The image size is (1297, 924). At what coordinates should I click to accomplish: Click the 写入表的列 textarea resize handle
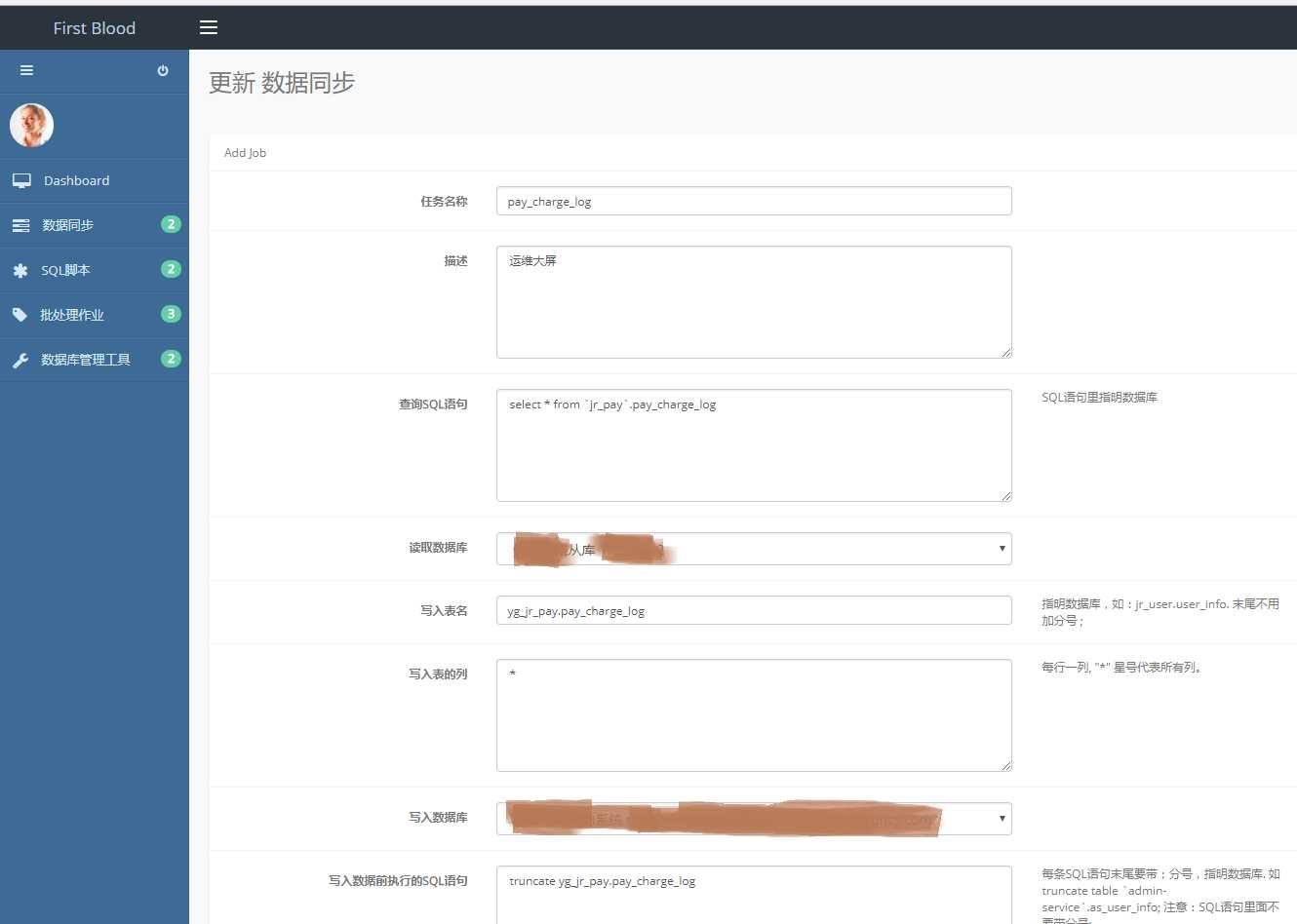point(1006,765)
